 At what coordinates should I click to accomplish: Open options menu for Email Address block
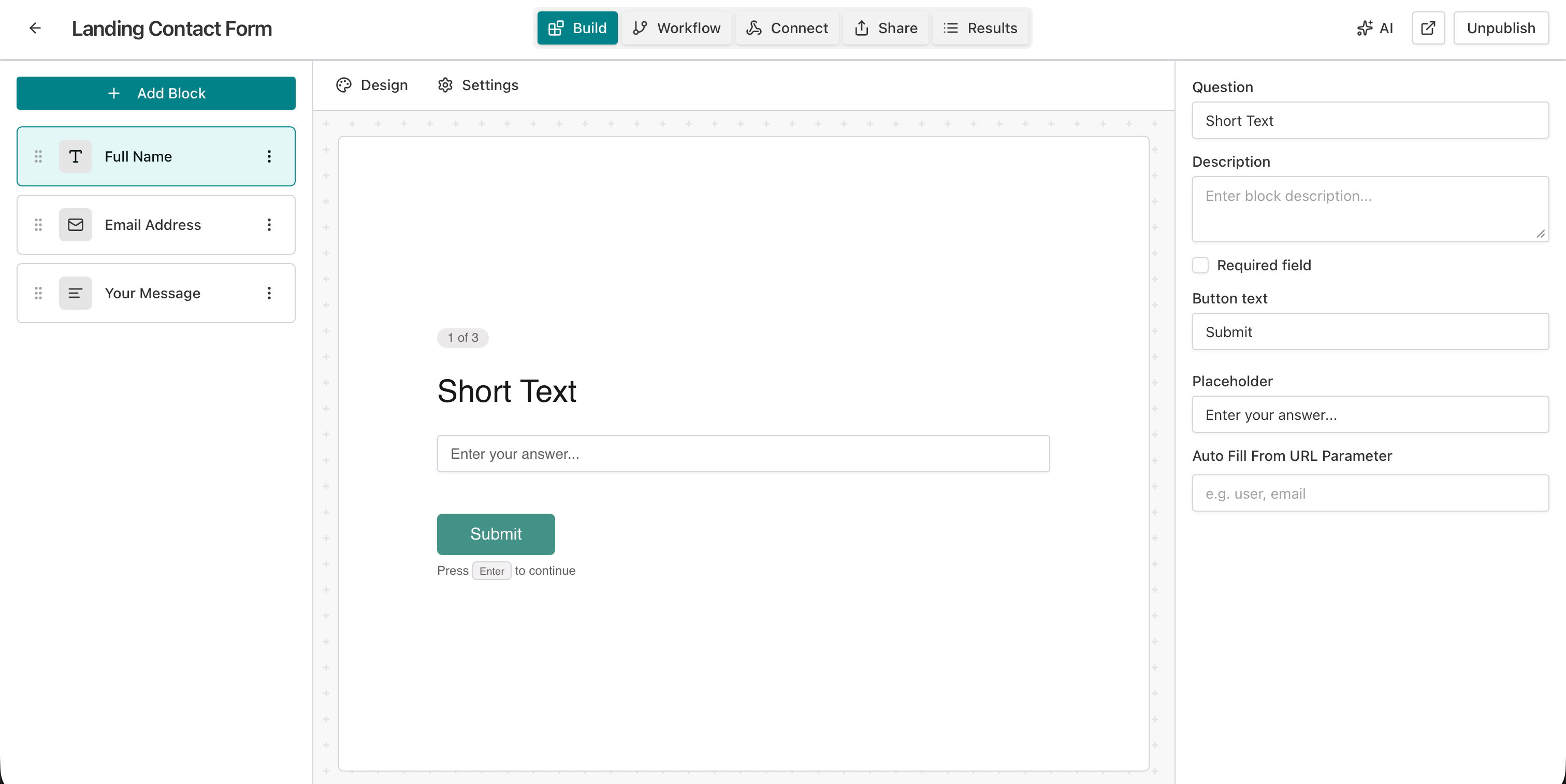pos(269,224)
